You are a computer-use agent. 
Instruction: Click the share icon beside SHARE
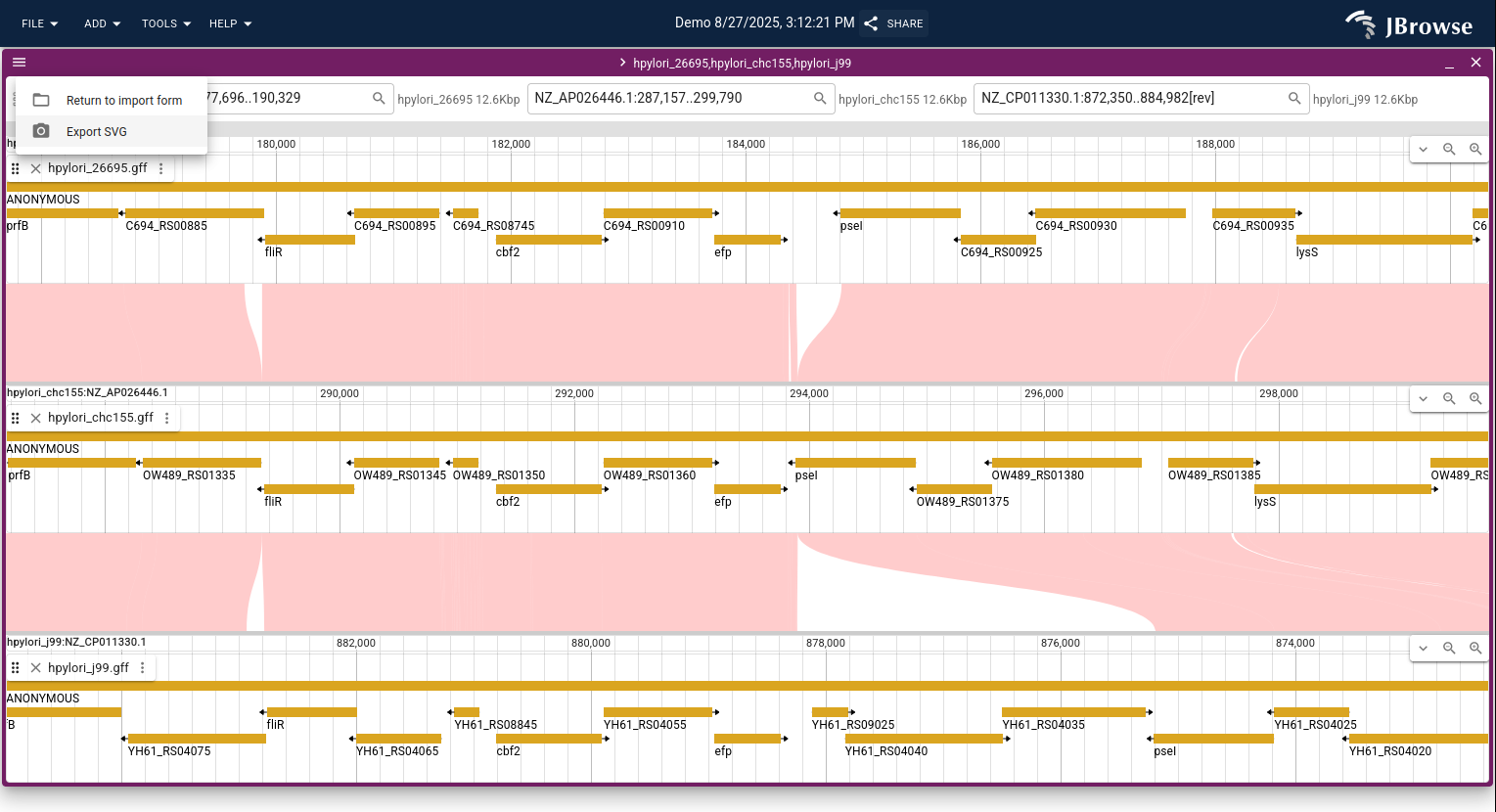coord(871,23)
